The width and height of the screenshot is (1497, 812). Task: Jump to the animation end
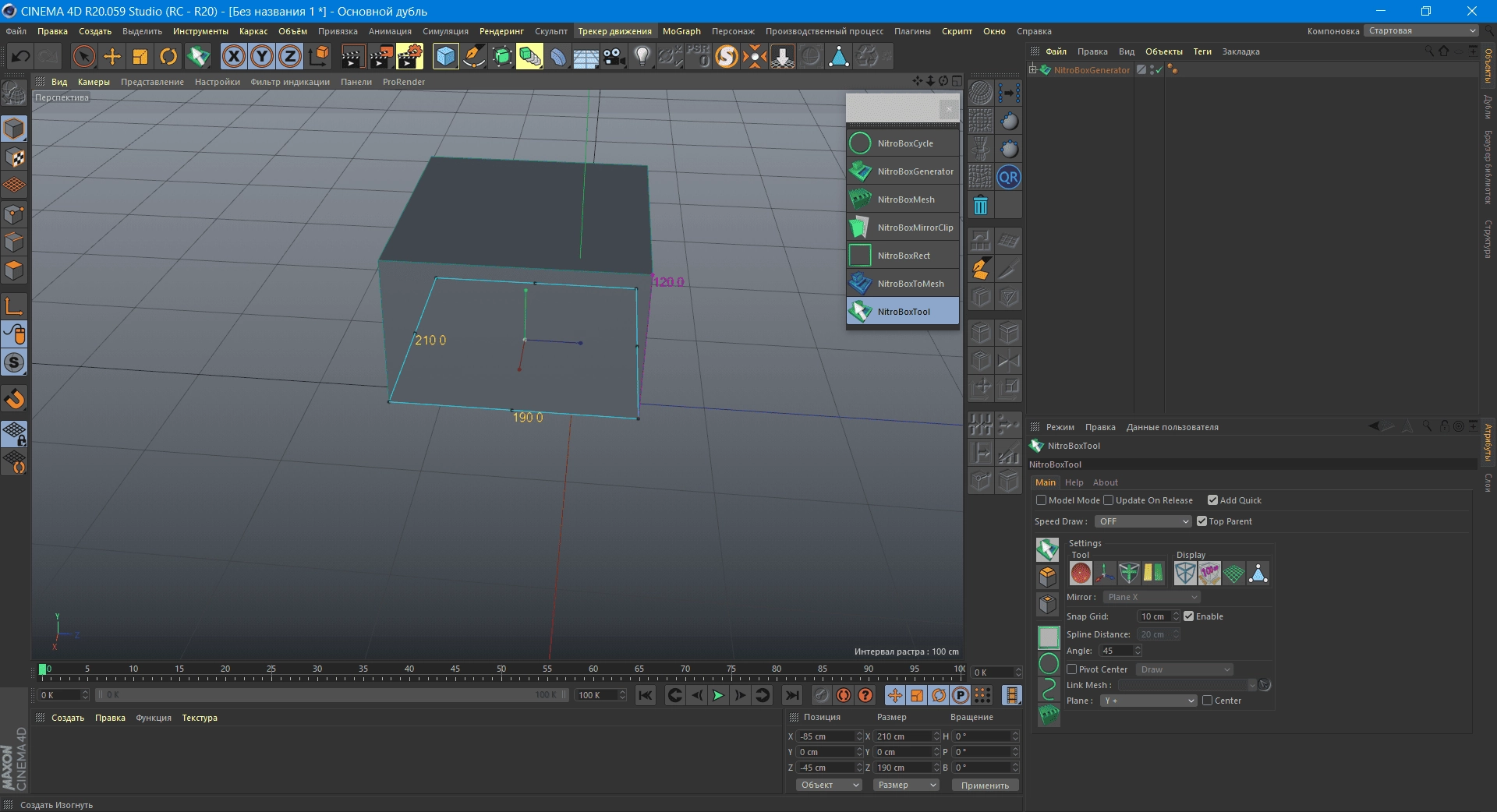click(x=791, y=695)
